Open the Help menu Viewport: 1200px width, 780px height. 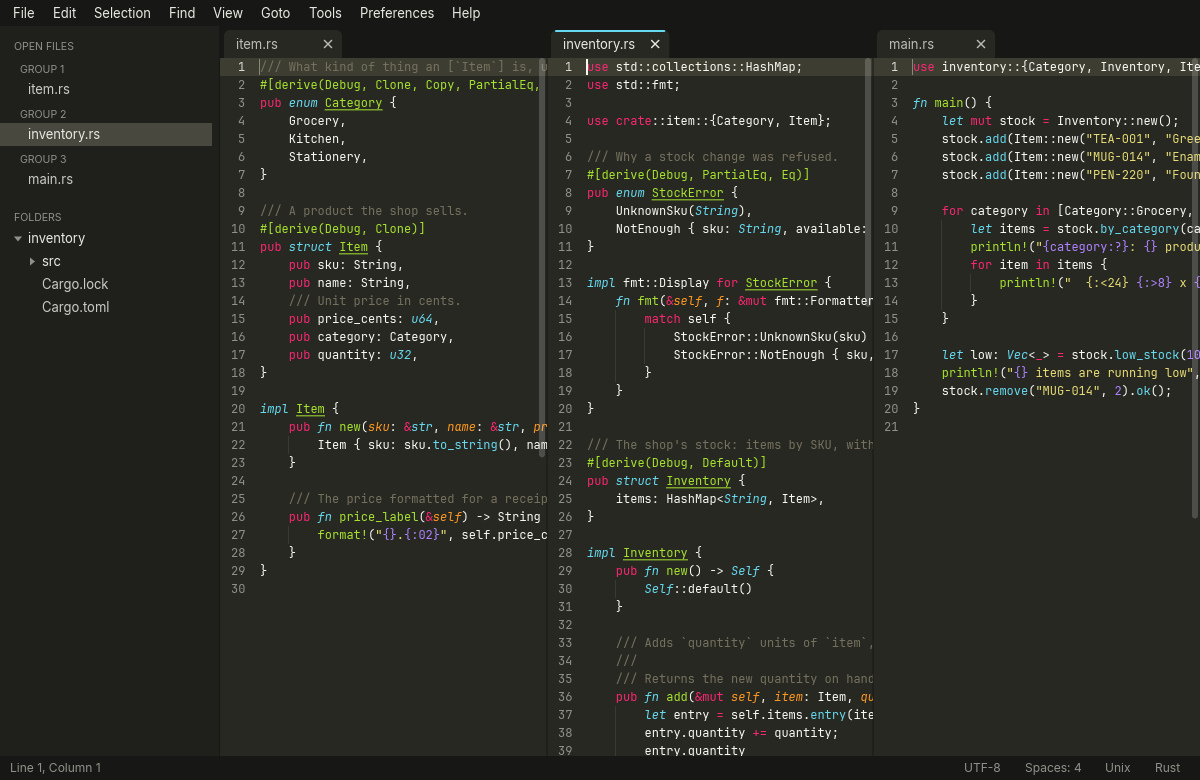coord(466,13)
